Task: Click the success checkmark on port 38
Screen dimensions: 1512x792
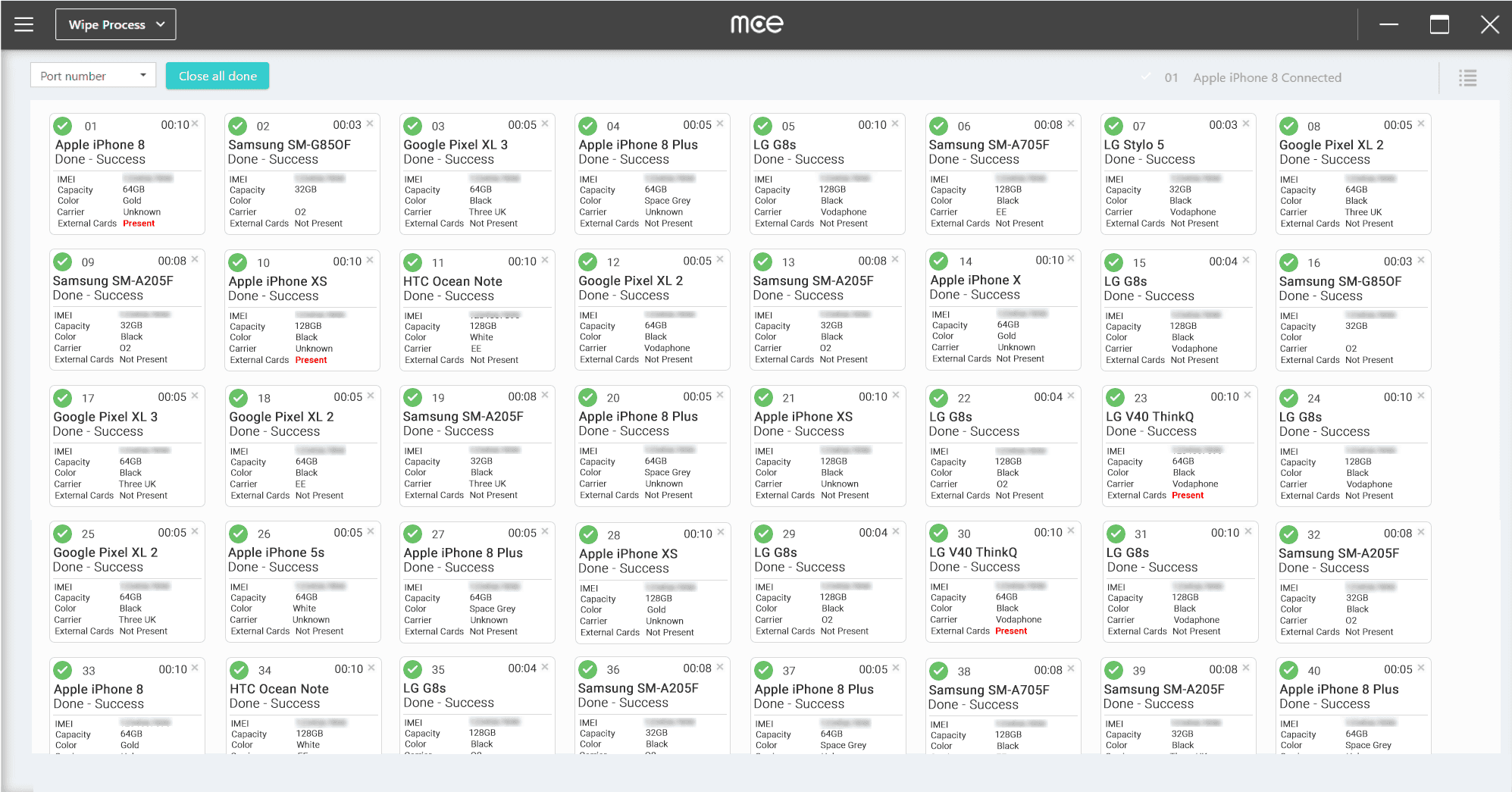Action: point(939,671)
